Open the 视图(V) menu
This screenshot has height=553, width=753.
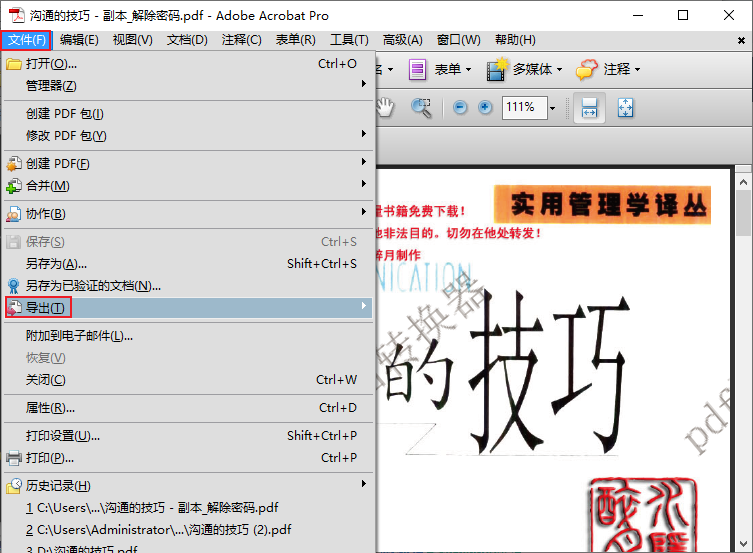[x=133, y=40]
